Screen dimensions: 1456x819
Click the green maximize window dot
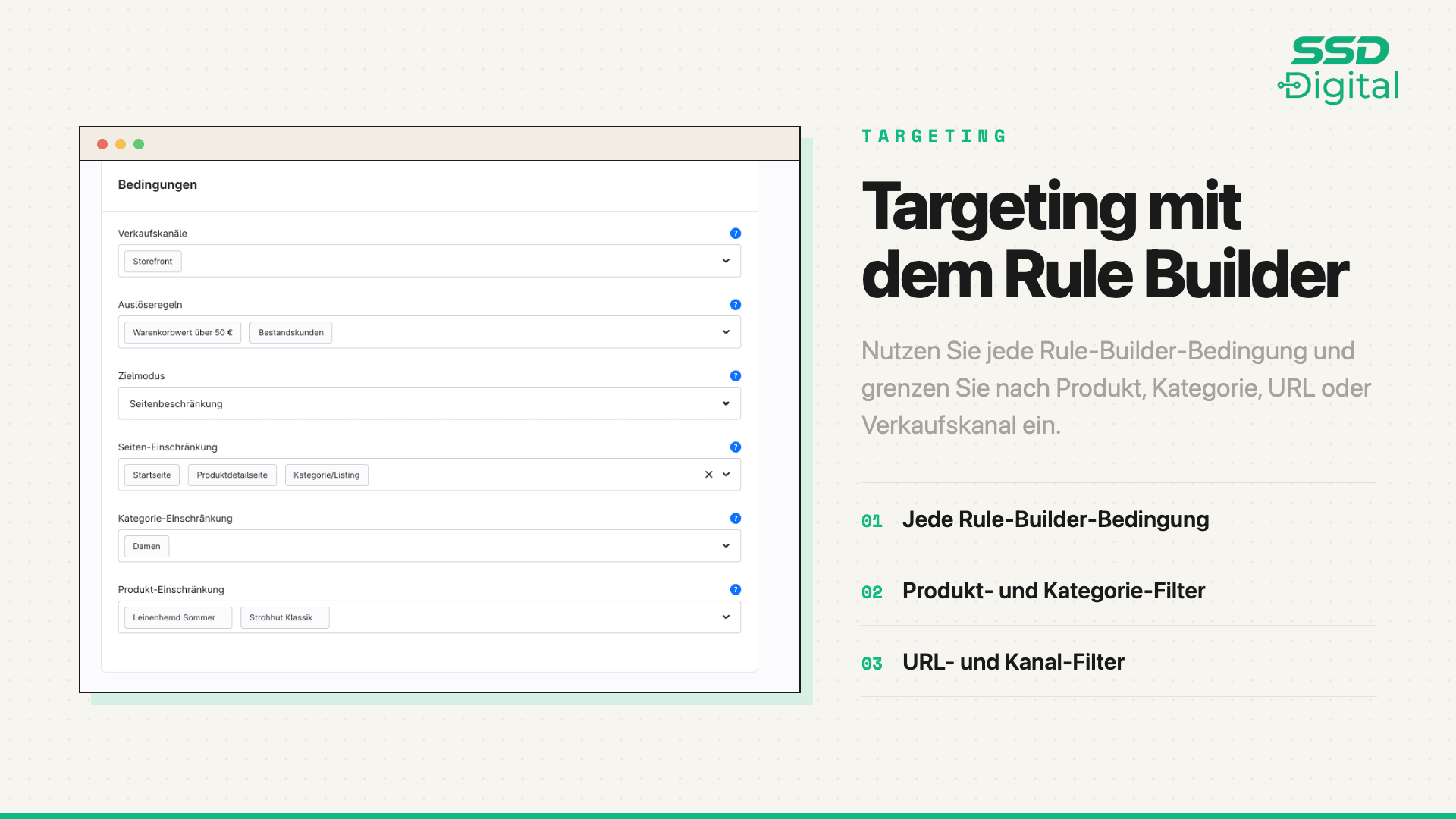click(139, 144)
